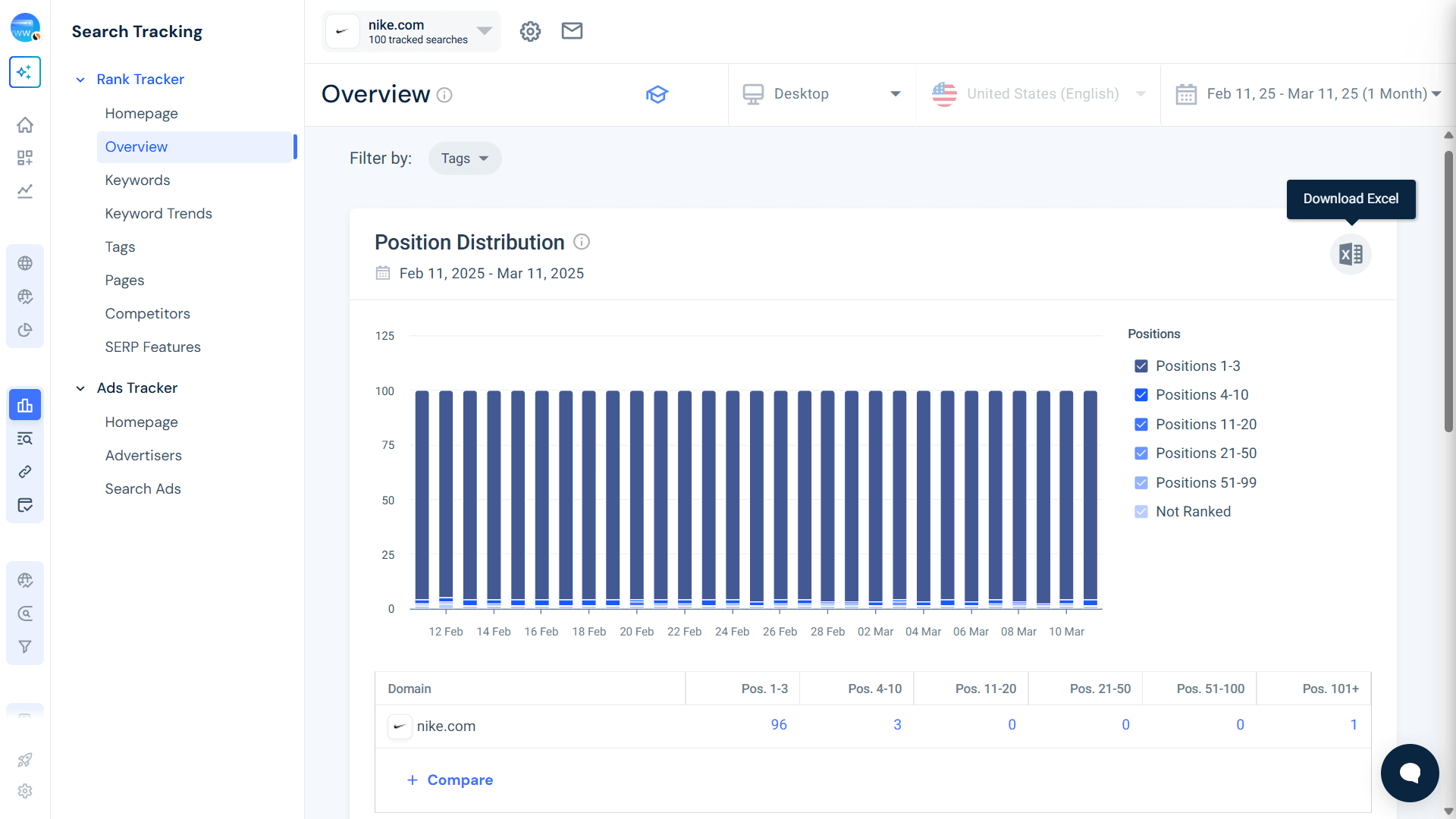Open Rank Tracker Homepage

141,114
